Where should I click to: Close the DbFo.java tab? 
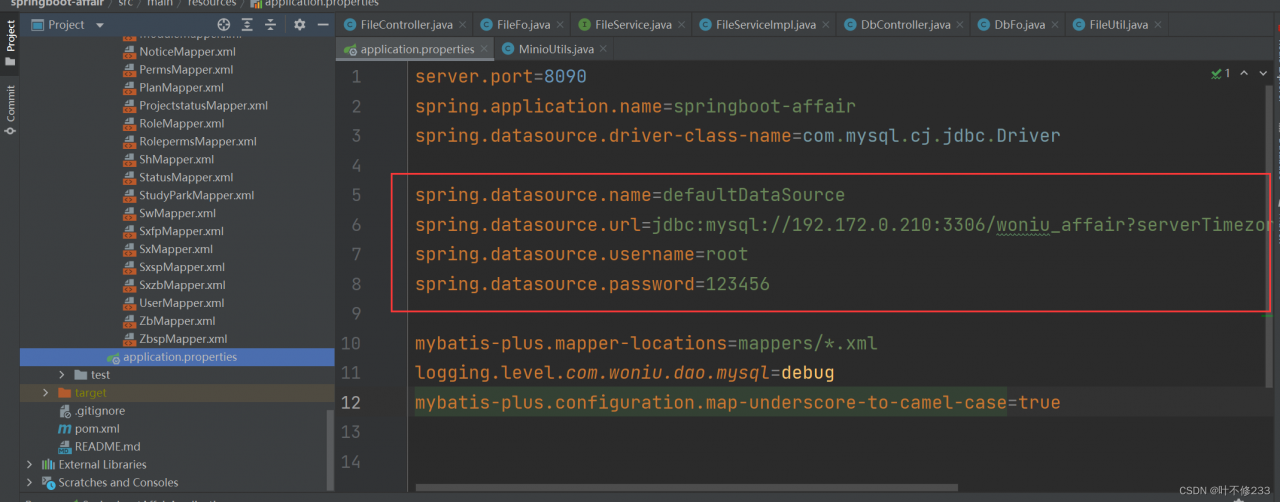point(1054,24)
